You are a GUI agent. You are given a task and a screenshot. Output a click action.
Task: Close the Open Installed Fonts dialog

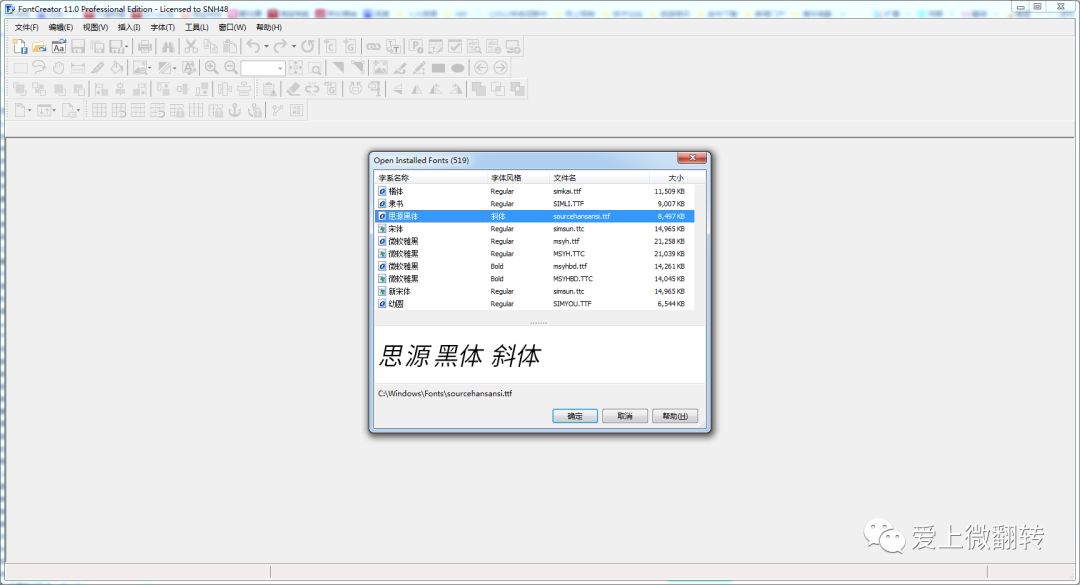(692, 158)
